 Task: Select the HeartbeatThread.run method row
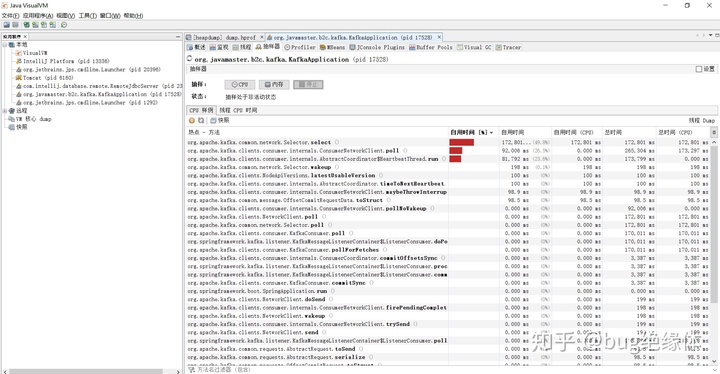click(x=448, y=159)
